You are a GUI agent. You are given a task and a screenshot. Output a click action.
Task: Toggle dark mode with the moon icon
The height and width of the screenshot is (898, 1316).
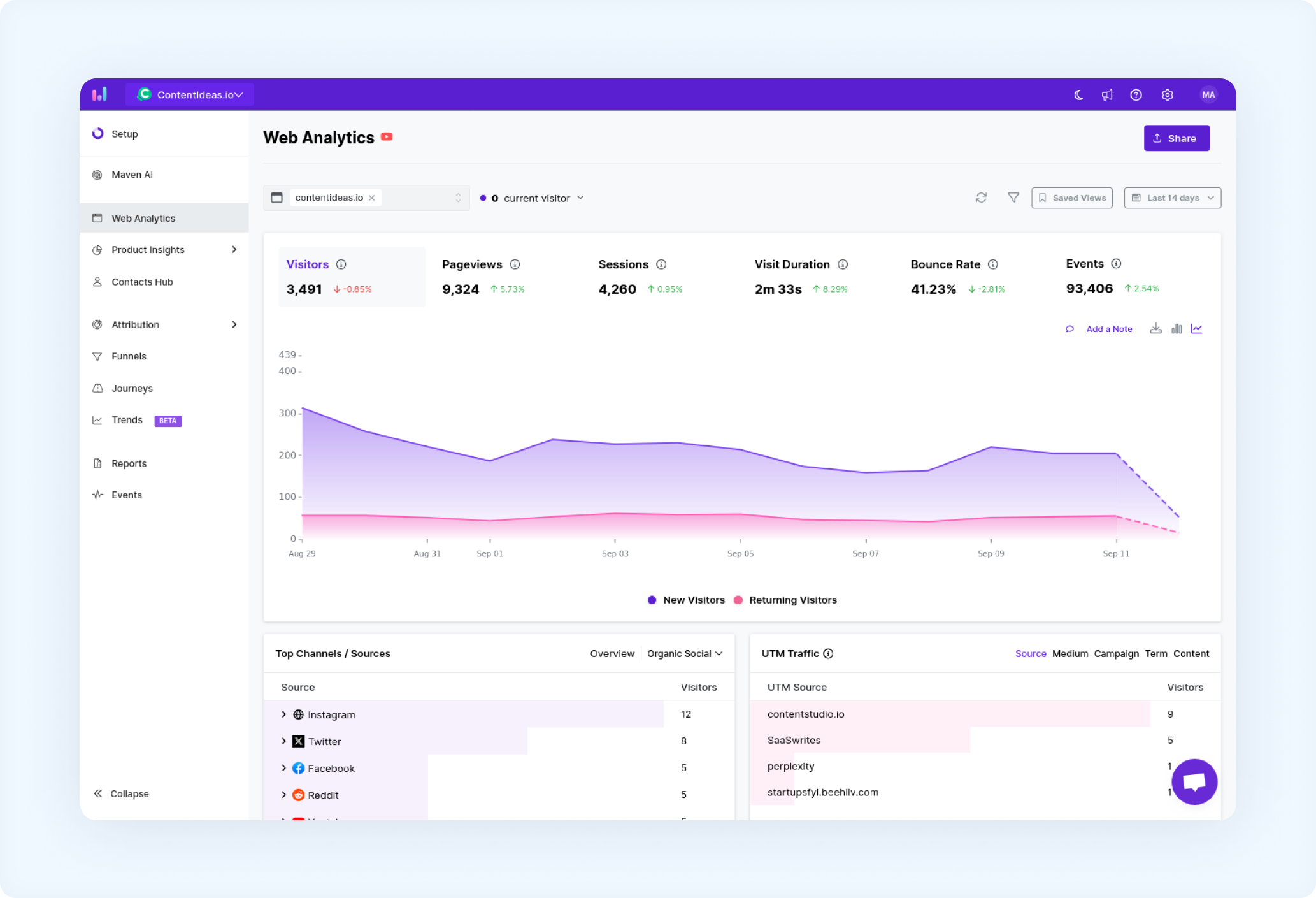(1078, 95)
